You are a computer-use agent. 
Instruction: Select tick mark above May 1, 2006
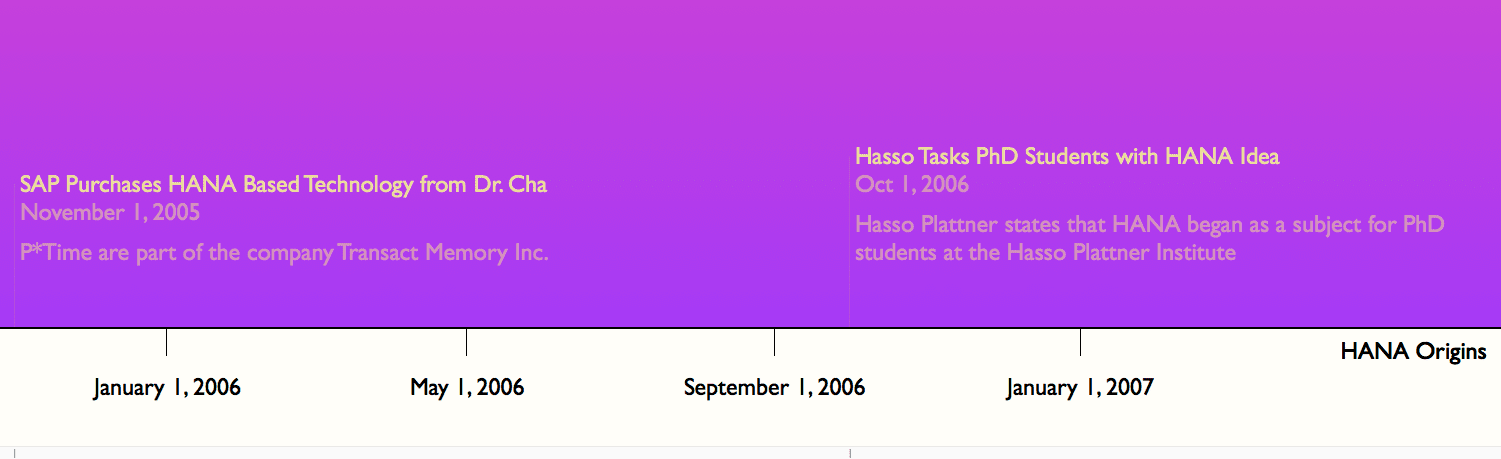pos(466,342)
